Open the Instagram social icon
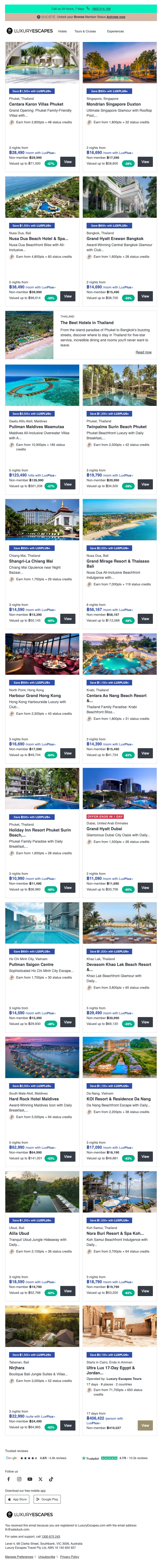 point(19,1479)
